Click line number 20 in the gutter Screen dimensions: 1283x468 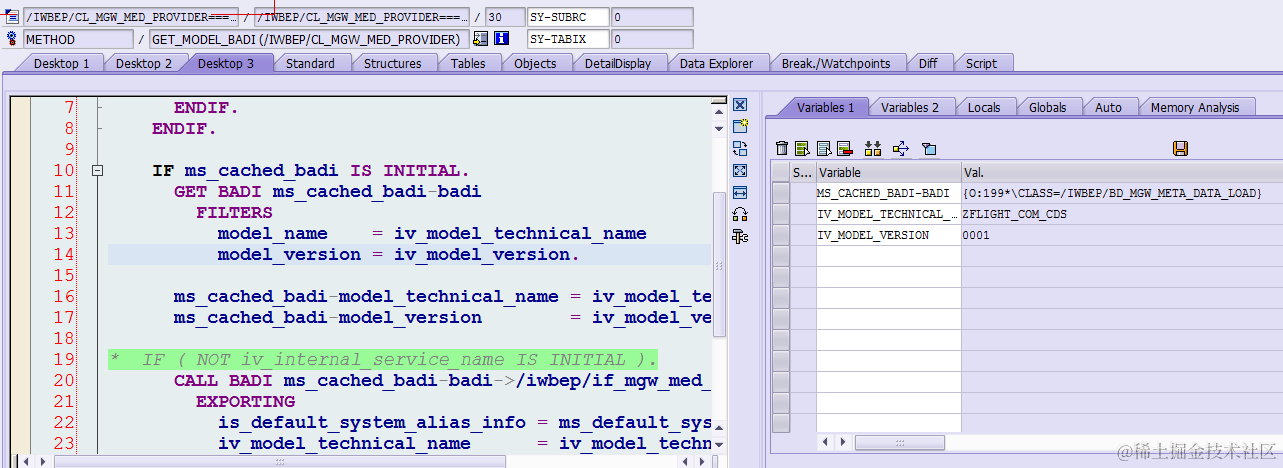(x=64, y=380)
